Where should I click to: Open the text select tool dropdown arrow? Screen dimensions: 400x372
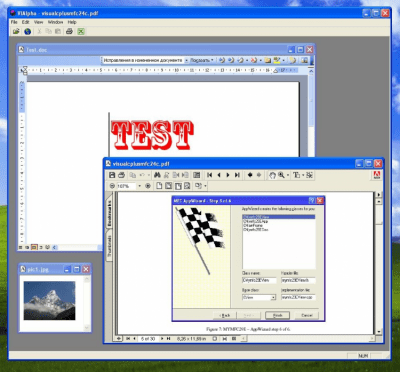pos(302,175)
